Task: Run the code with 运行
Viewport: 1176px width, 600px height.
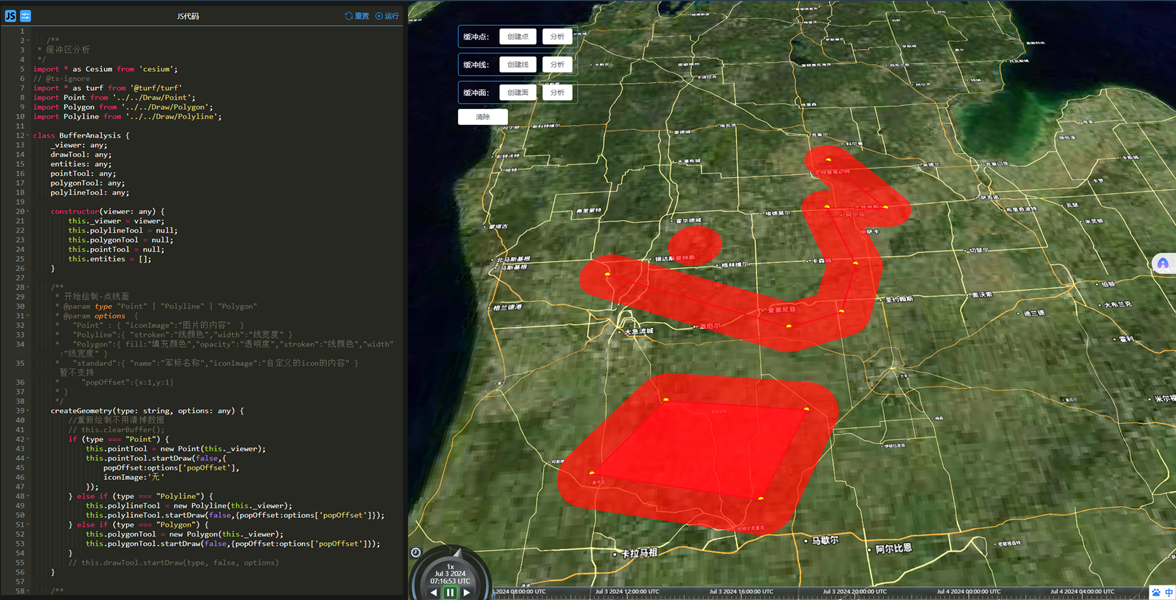Action: [x=387, y=16]
